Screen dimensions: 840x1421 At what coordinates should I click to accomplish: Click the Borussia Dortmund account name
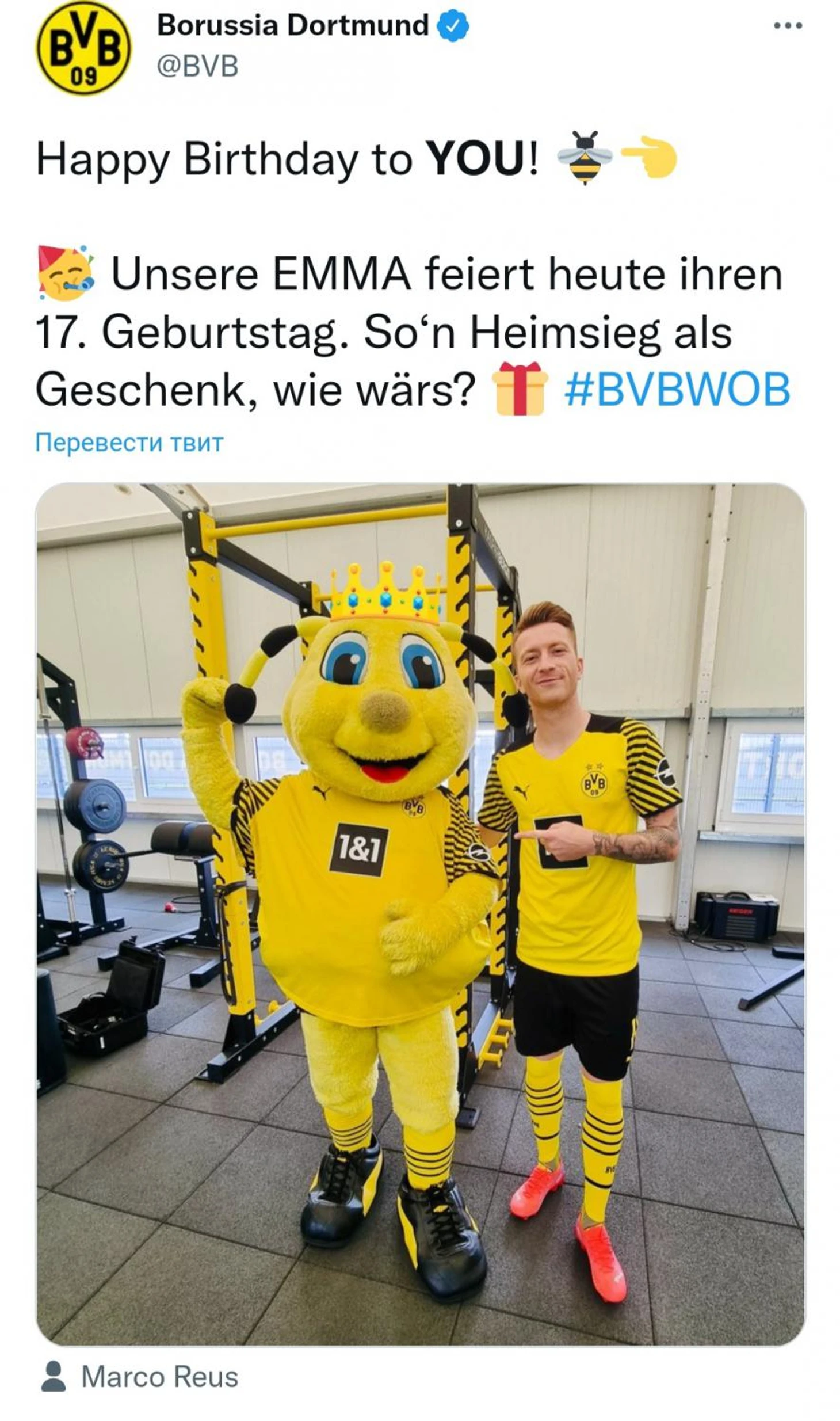(293, 25)
